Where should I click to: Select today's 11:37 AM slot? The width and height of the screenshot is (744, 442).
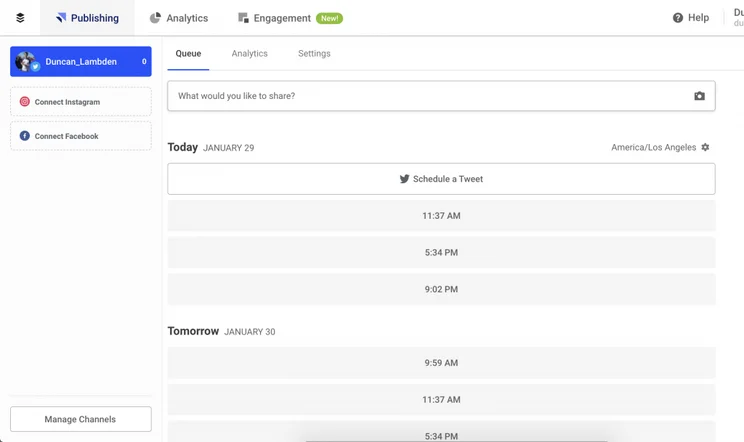441,216
